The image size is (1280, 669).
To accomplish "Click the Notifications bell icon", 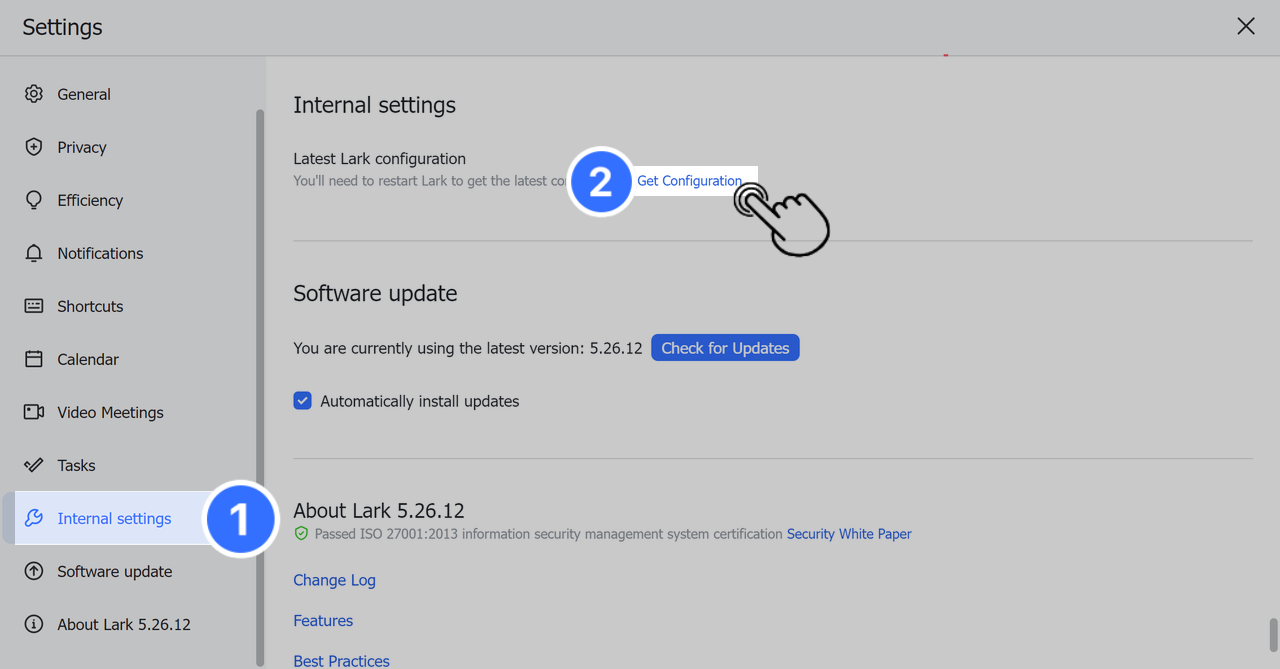I will click(x=34, y=253).
